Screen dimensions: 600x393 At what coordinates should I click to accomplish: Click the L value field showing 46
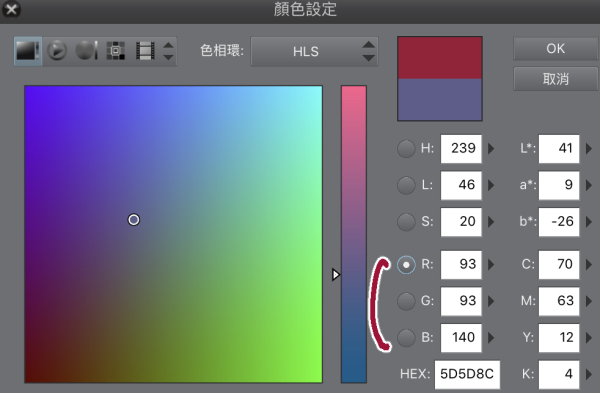click(x=461, y=185)
